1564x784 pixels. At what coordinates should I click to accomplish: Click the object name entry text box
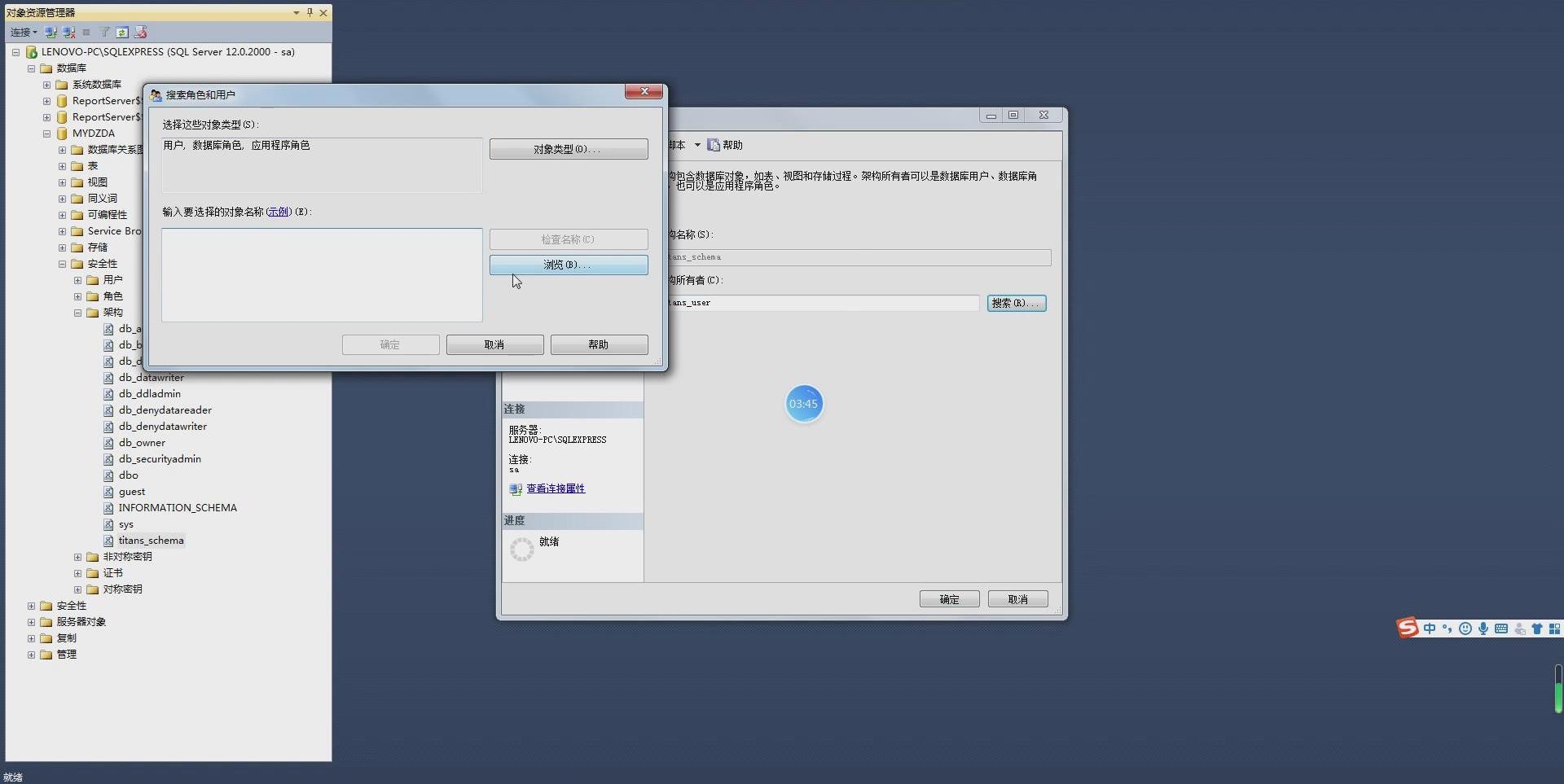point(322,275)
